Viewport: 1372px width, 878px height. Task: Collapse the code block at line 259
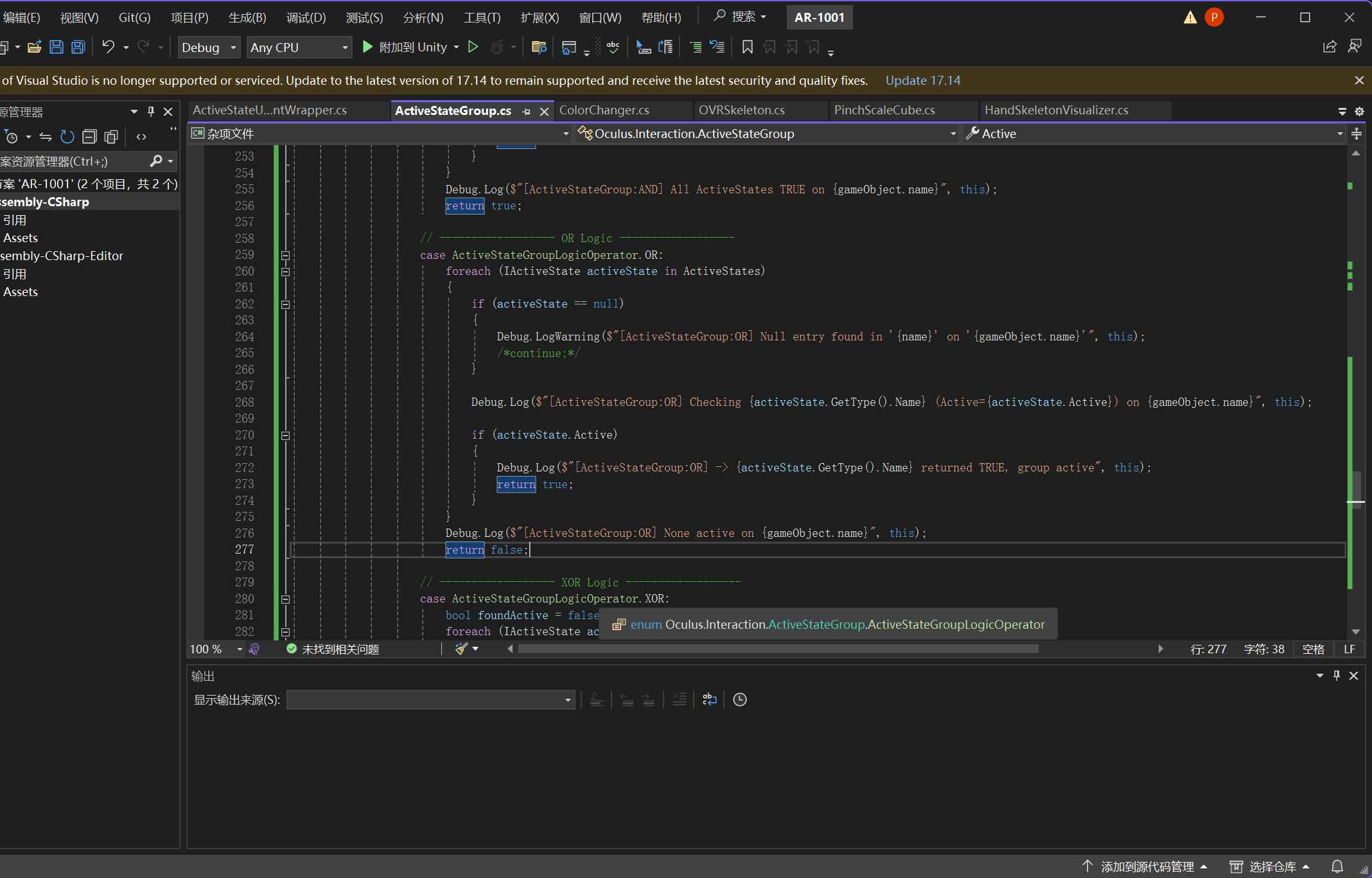pos(285,255)
